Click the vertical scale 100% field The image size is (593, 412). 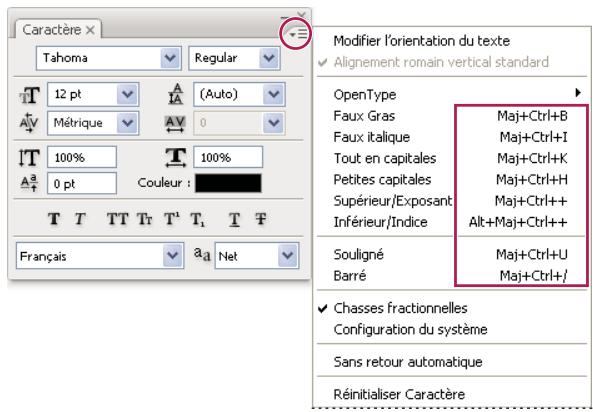click(x=82, y=157)
